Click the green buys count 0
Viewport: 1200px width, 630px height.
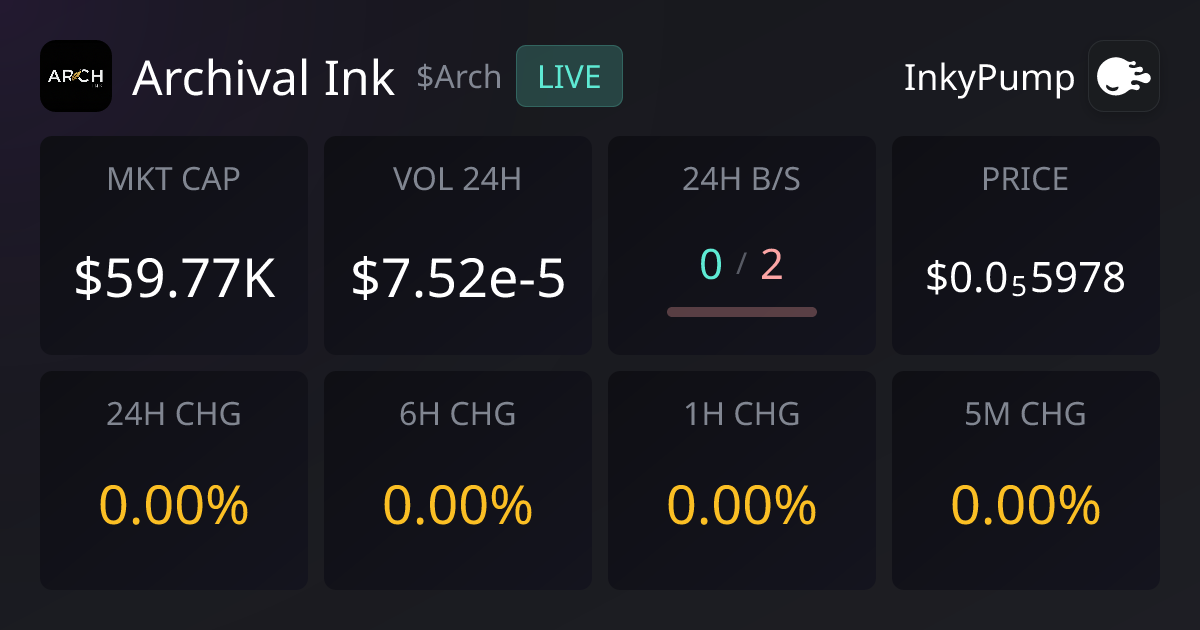pyautogui.click(x=711, y=264)
